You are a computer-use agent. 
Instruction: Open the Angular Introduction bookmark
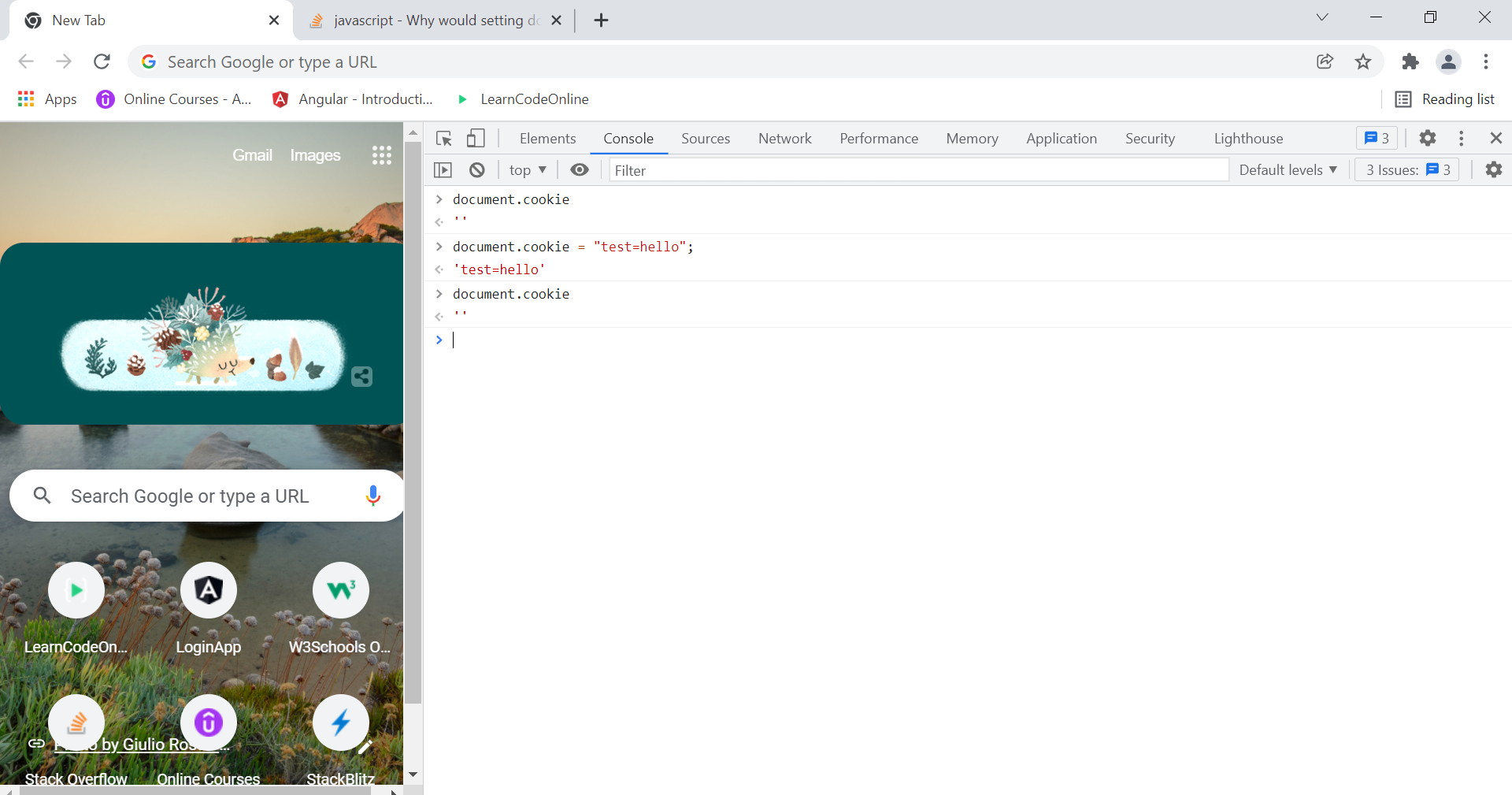tap(352, 99)
